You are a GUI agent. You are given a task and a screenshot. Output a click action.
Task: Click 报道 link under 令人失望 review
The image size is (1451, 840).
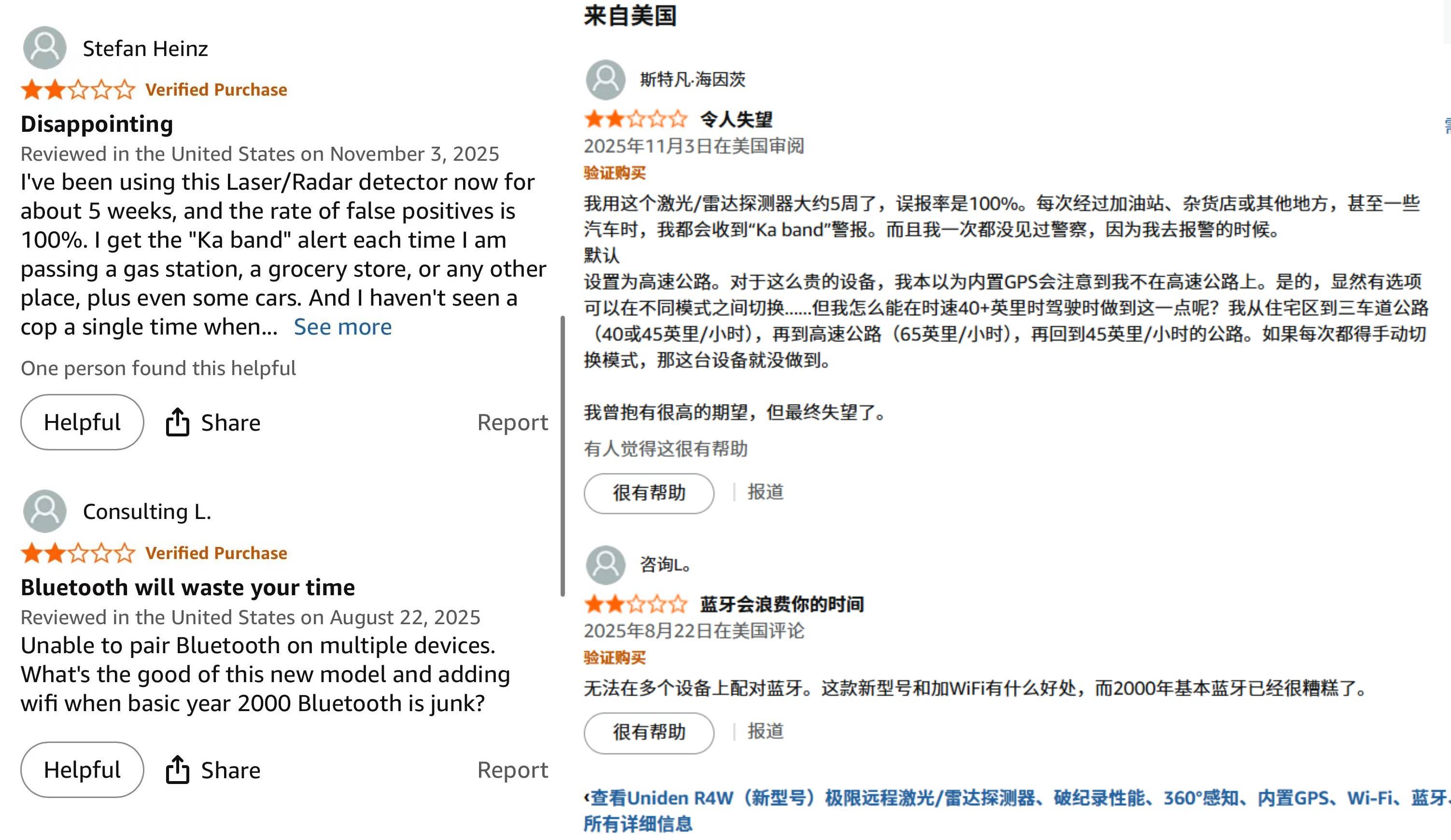(x=765, y=491)
